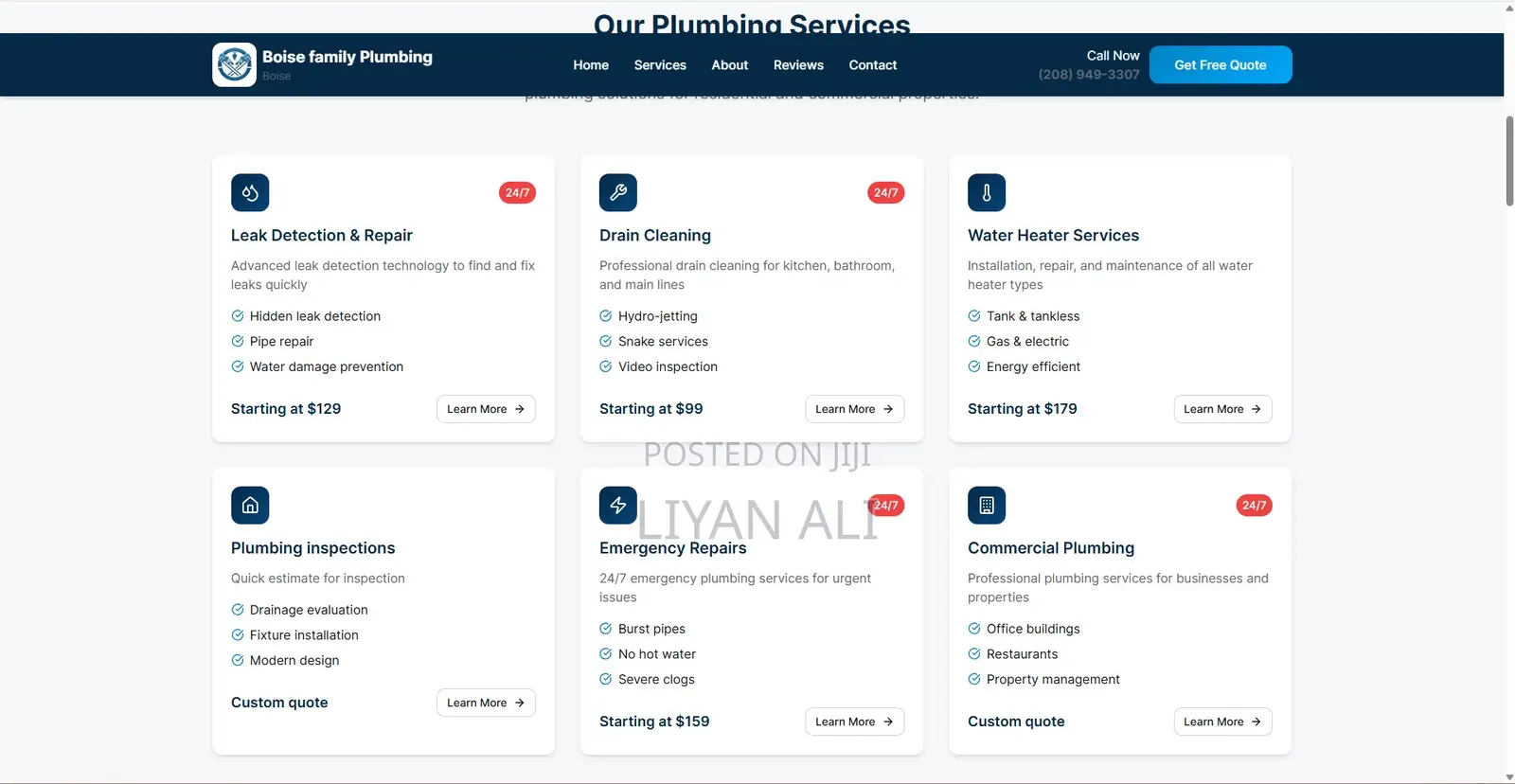The height and width of the screenshot is (784, 1515).
Task: Click checkmark icon beside Video inspection
Action: (606, 366)
